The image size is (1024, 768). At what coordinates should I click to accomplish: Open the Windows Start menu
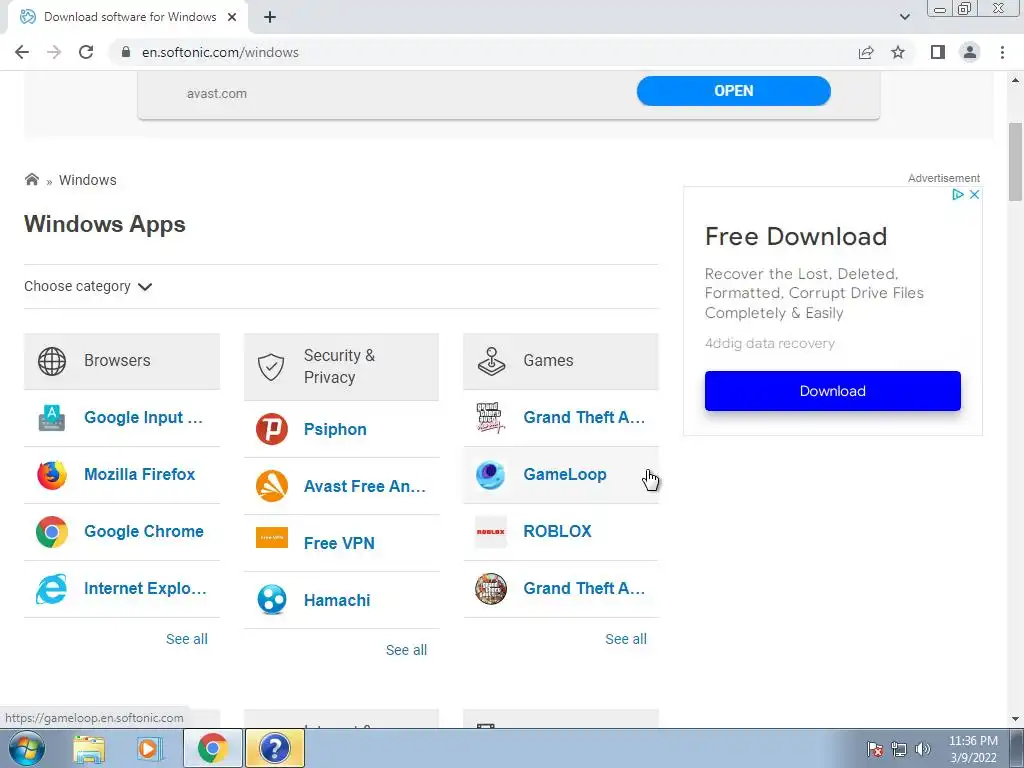pos(27,748)
